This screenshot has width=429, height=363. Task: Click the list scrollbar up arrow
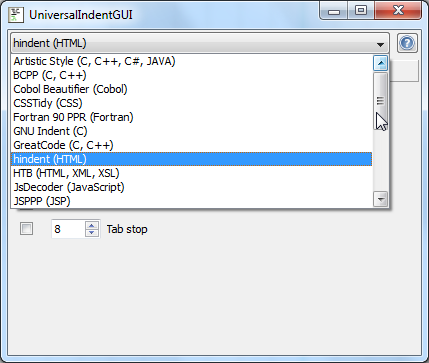click(380, 63)
